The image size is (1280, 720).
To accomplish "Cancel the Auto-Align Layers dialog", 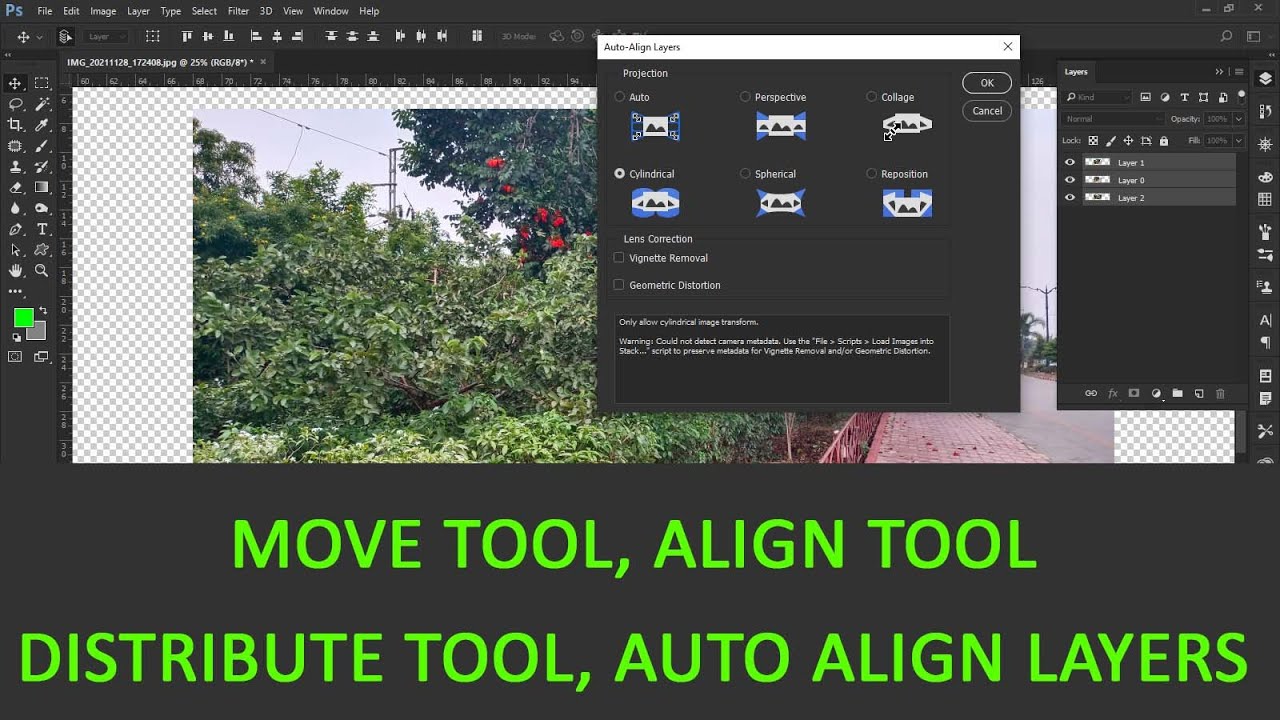I will pos(987,111).
